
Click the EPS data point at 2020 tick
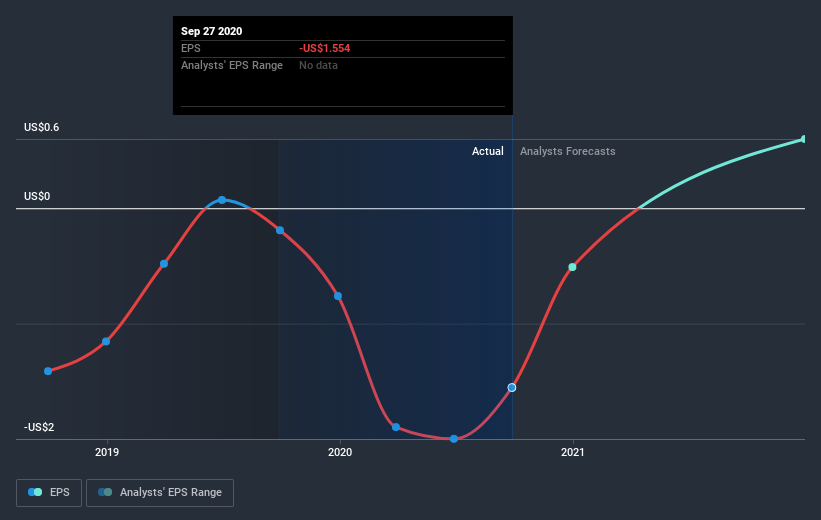tap(338, 296)
